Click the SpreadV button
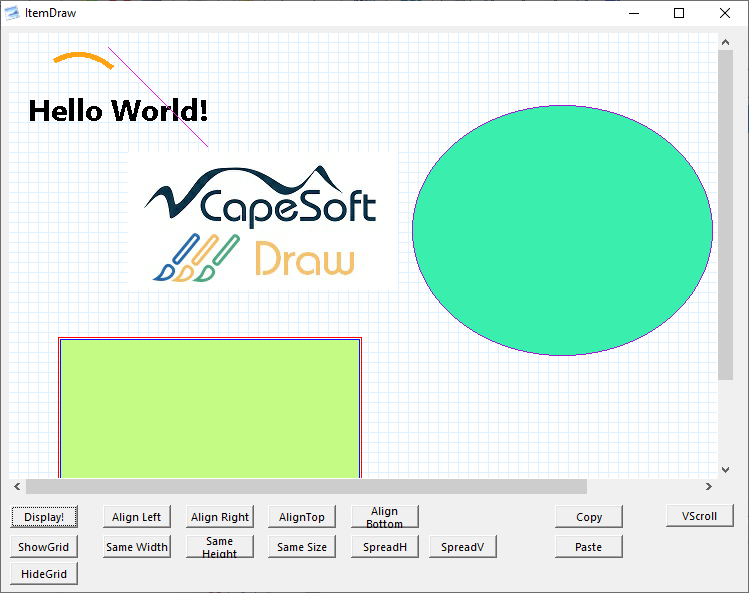The height and width of the screenshot is (594, 749). [x=462, y=547]
